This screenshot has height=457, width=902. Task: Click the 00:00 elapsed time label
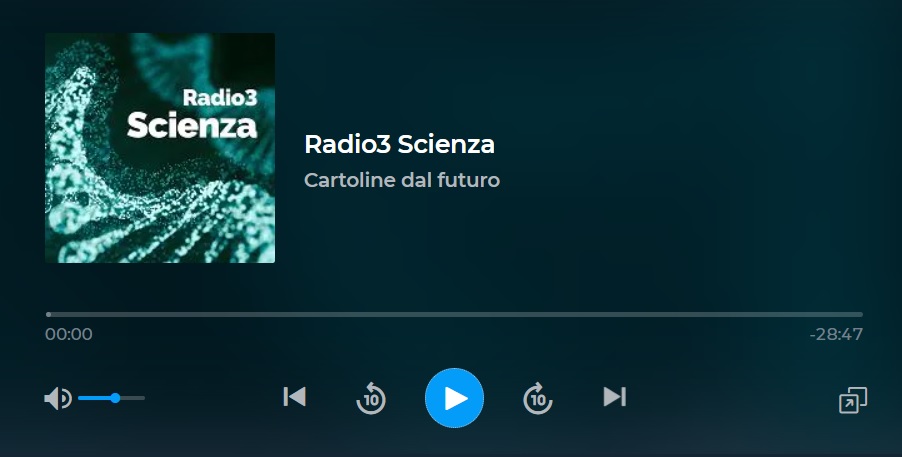68,334
